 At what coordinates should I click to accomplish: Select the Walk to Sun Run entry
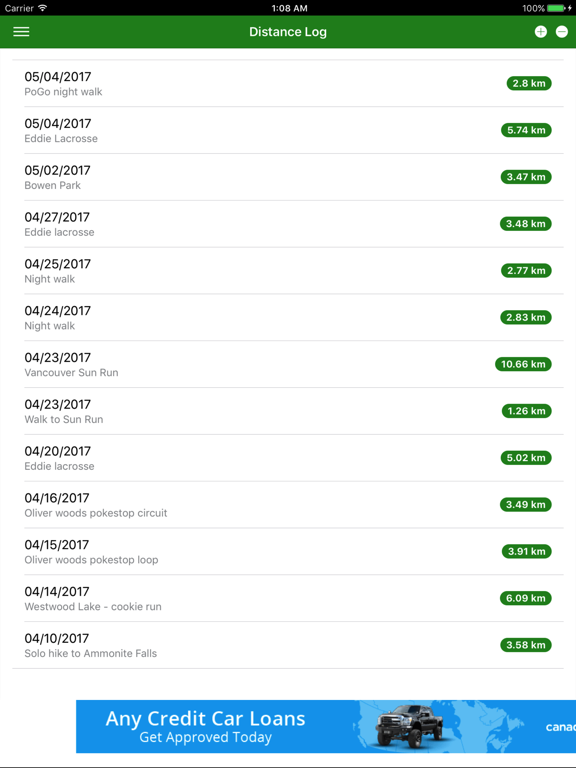[x=288, y=411]
